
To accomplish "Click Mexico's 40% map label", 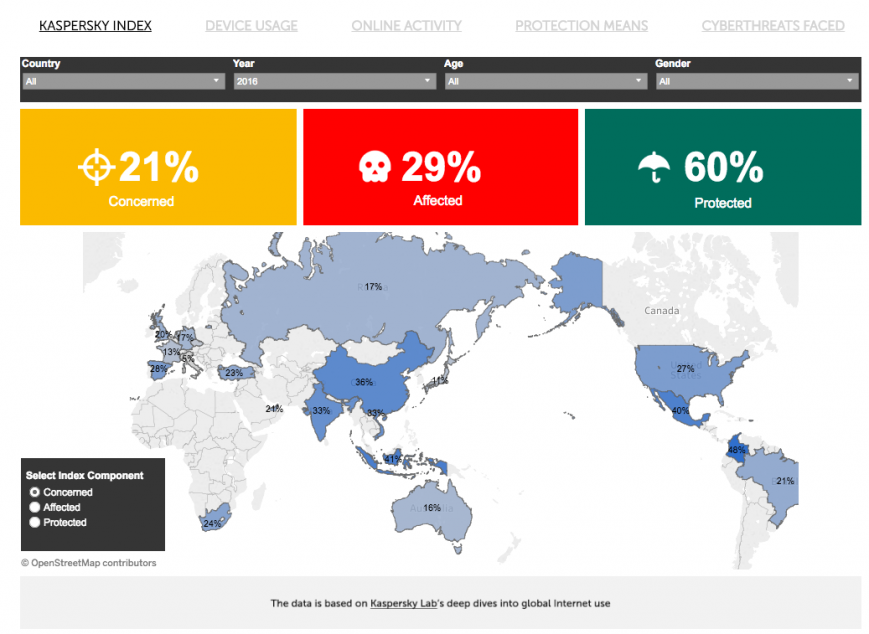I will (x=681, y=411).
